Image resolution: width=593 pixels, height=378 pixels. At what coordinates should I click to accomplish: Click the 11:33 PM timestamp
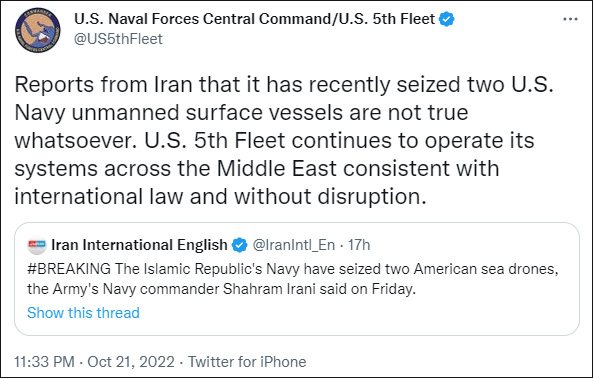click(x=44, y=362)
